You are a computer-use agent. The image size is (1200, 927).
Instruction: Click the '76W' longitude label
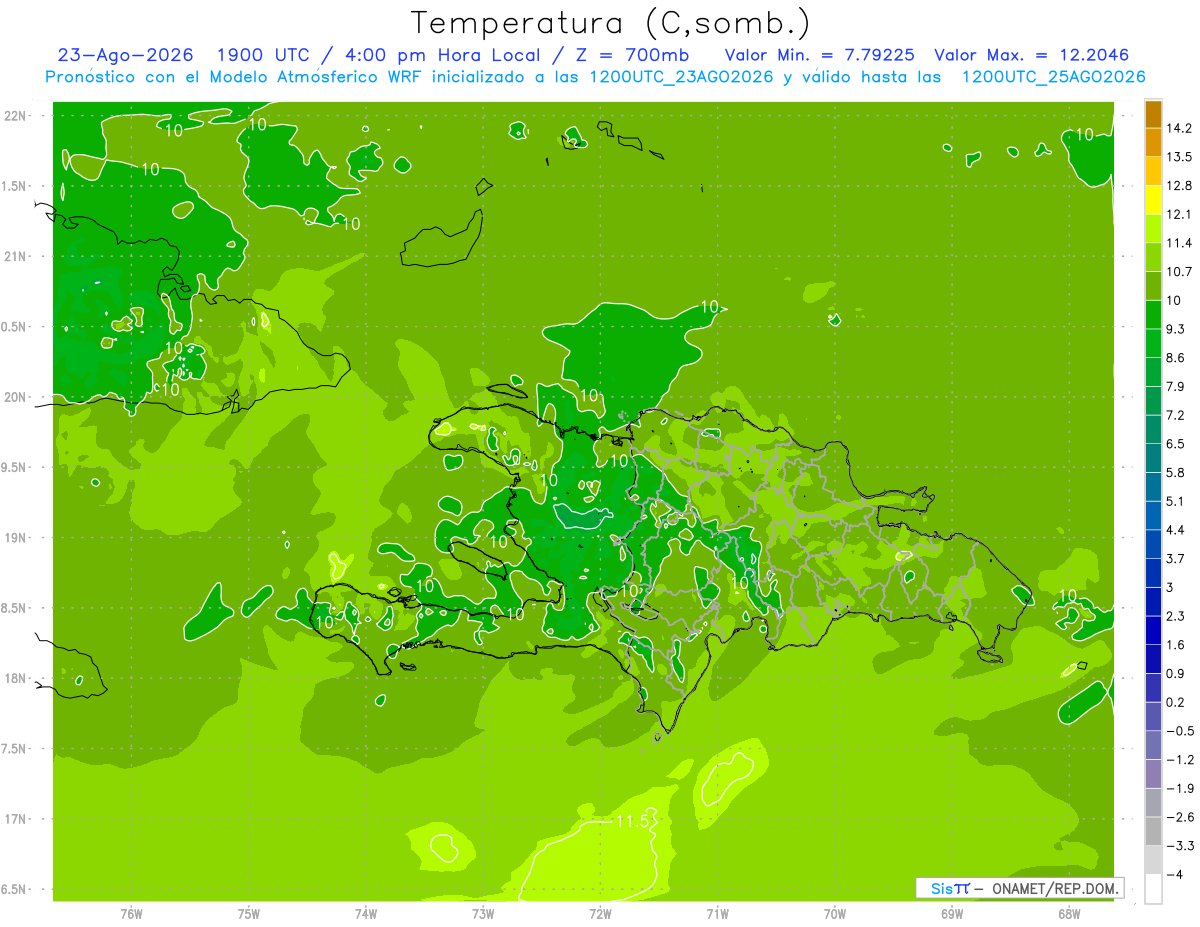point(131,913)
